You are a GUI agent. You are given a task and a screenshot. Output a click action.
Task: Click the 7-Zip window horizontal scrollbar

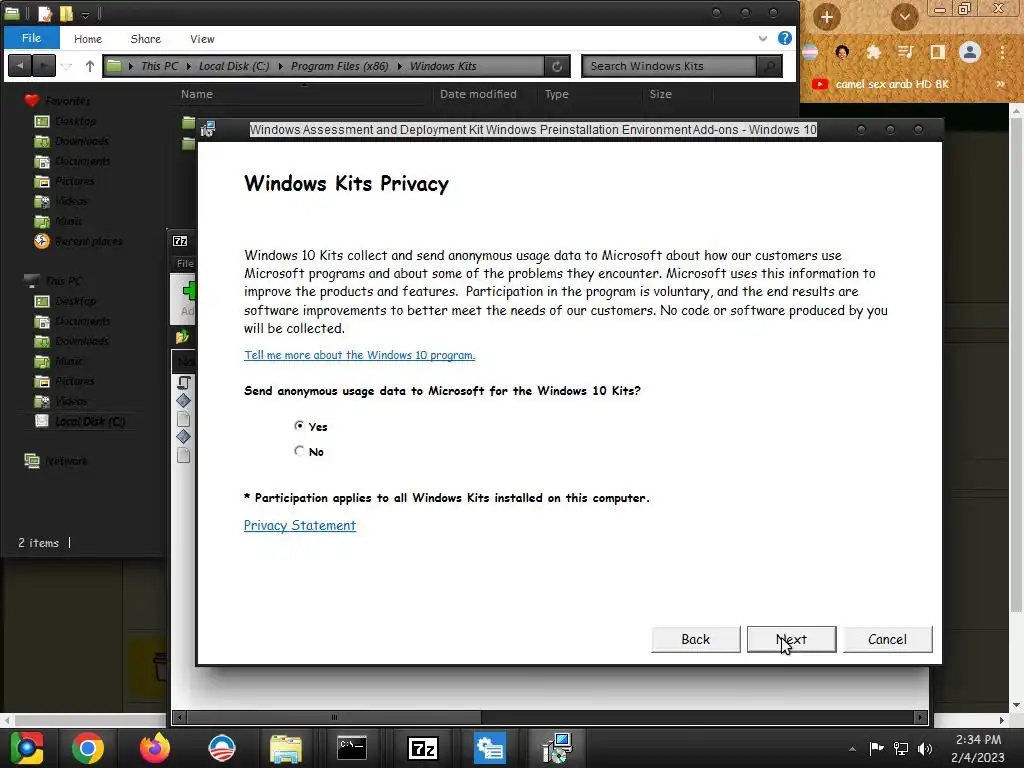[x=334, y=718]
